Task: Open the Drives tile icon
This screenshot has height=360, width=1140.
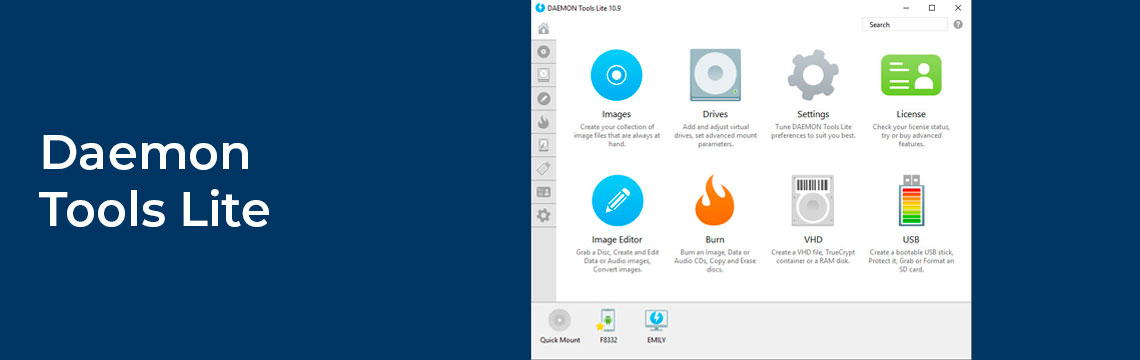Action: 715,75
